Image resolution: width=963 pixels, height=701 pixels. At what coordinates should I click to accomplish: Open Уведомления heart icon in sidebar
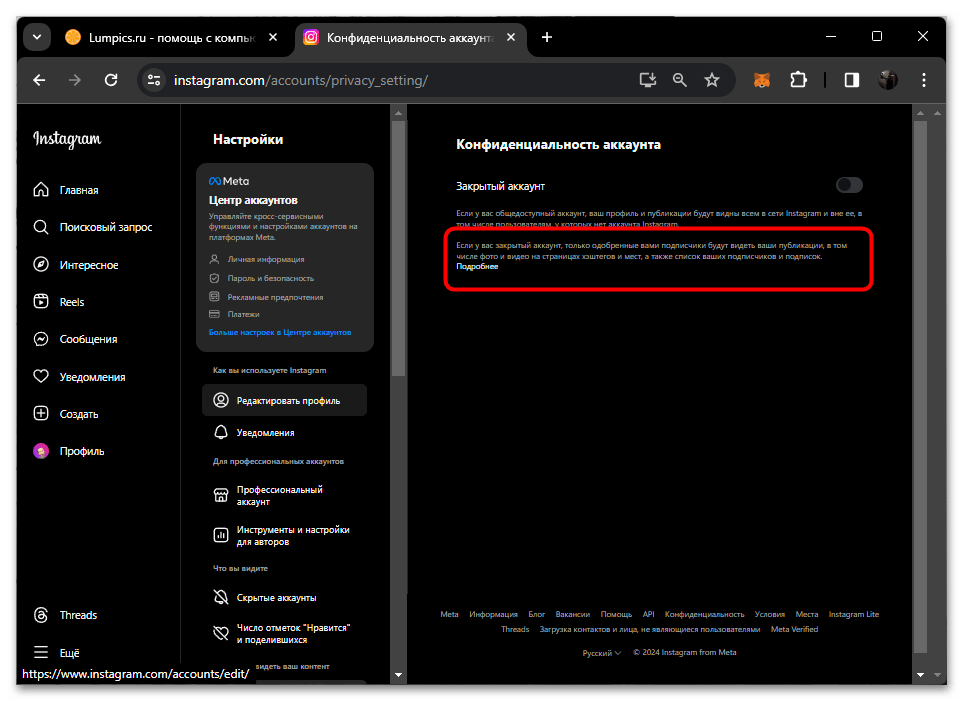pyautogui.click(x=41, y=377)
